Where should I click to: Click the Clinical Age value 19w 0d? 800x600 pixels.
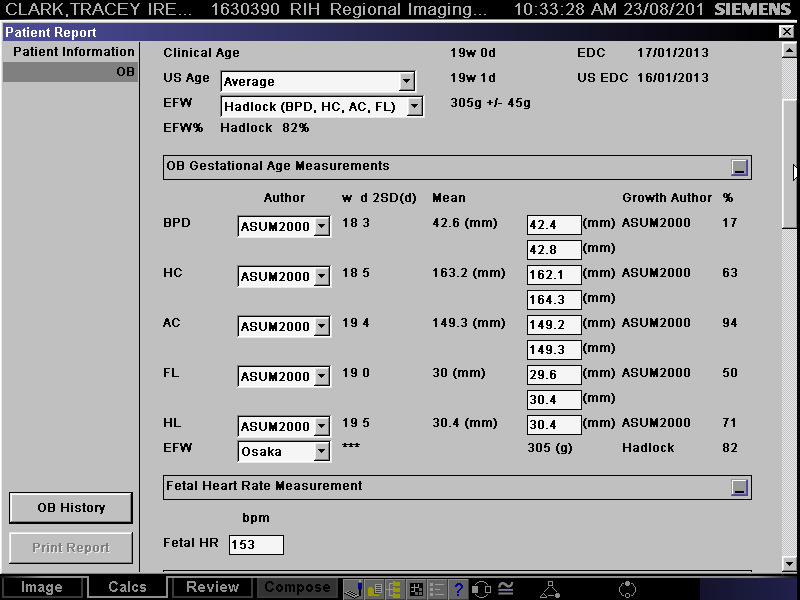click(472, 53)
